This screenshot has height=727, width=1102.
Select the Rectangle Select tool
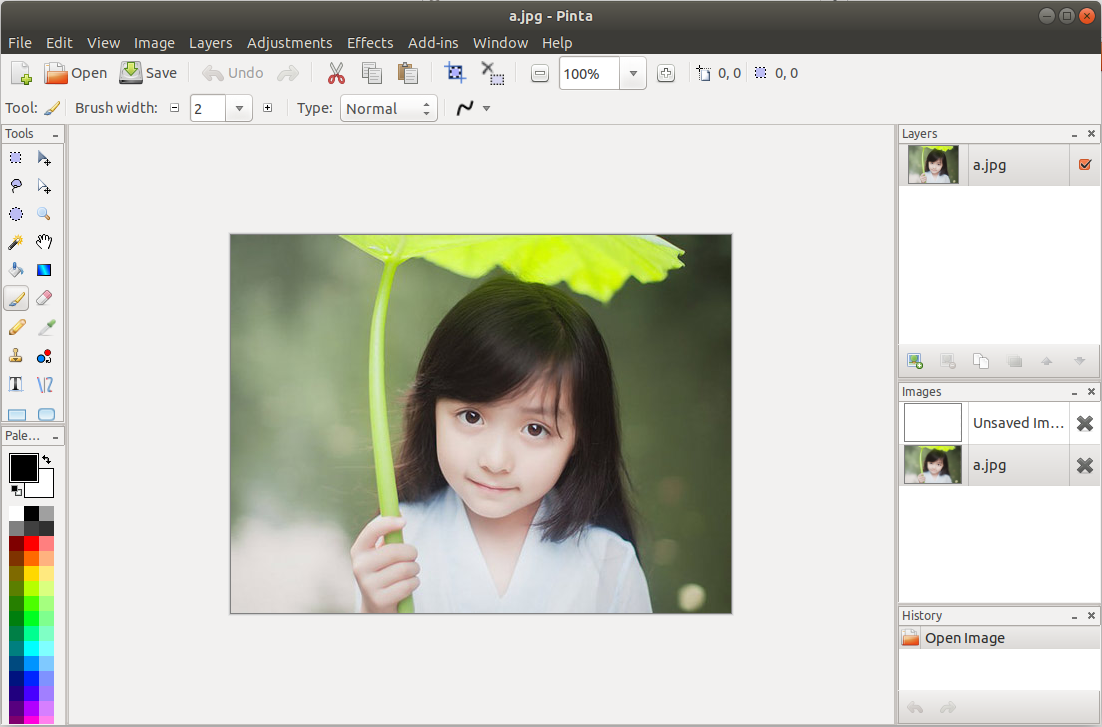(x=15, y=158)
